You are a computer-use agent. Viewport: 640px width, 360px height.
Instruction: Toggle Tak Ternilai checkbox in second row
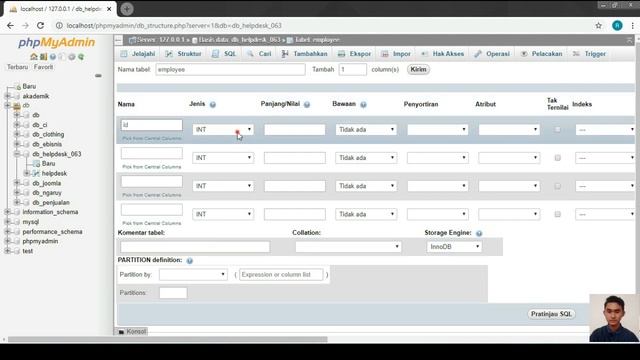tap(557, 158)
